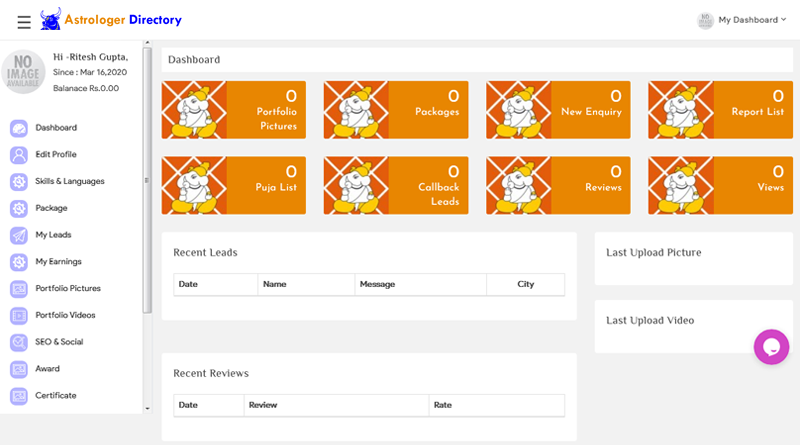800x445 pixels.
Task: Click the Reviews stat card
Action: (x=557, y=185)
